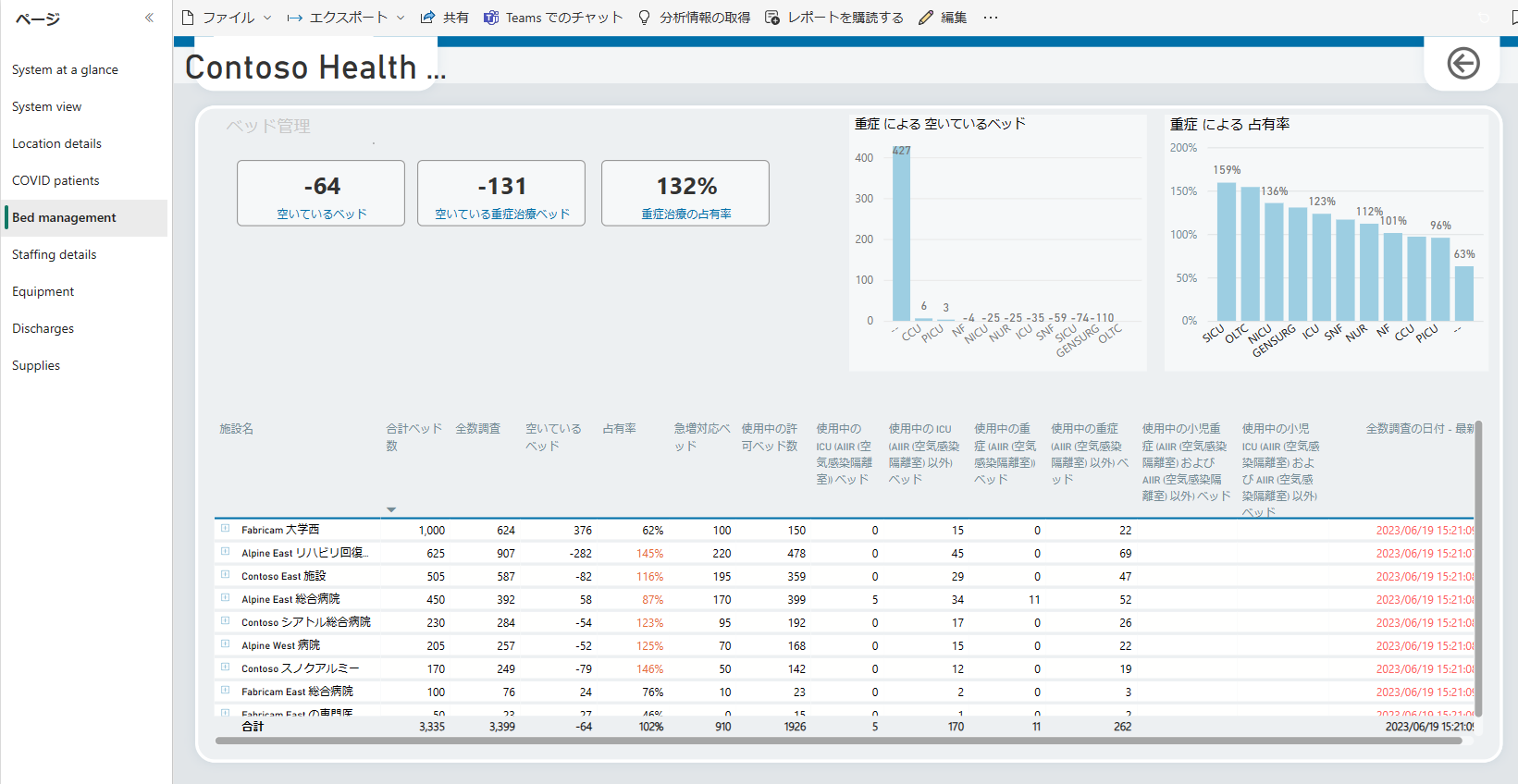Sort by 空いているベッド column header
The width and height of the screenshot is (1518, 784).
(553, 437)
